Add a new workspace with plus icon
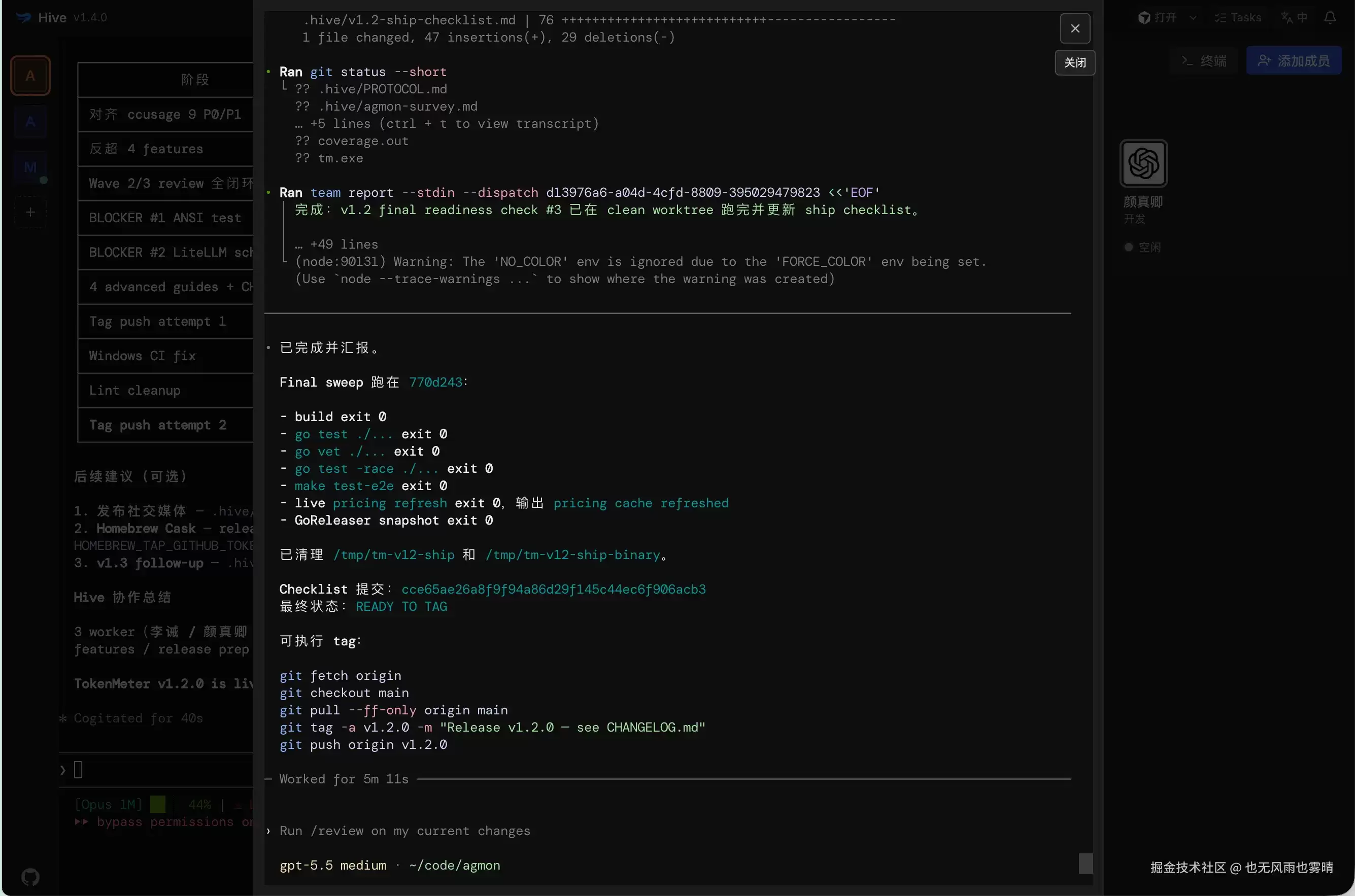 30,212
